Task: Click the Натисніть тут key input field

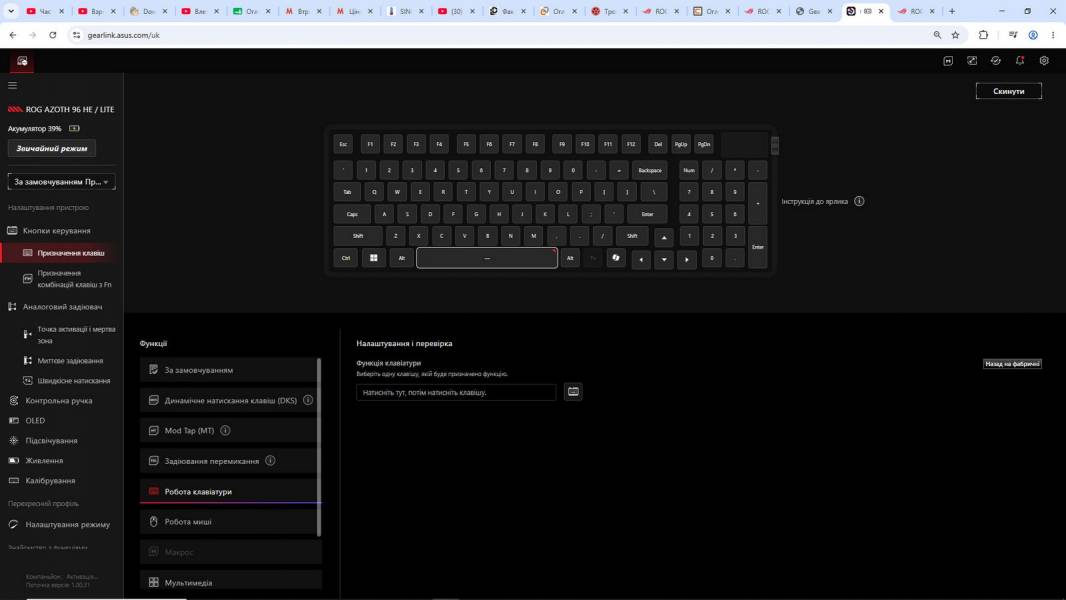Action: [x=456, y=392]
